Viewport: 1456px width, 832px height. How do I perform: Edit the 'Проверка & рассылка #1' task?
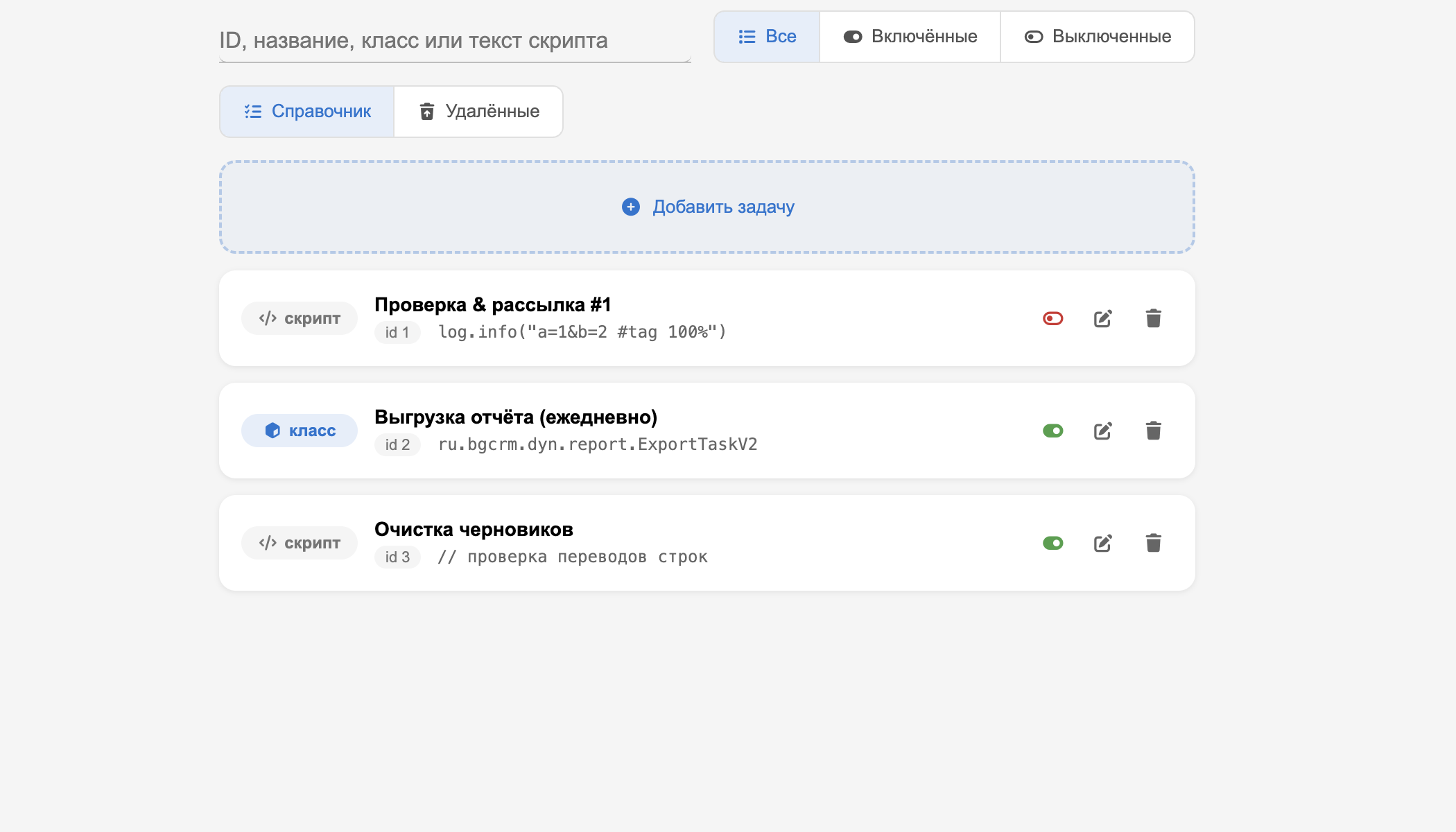click(1103, 318)
